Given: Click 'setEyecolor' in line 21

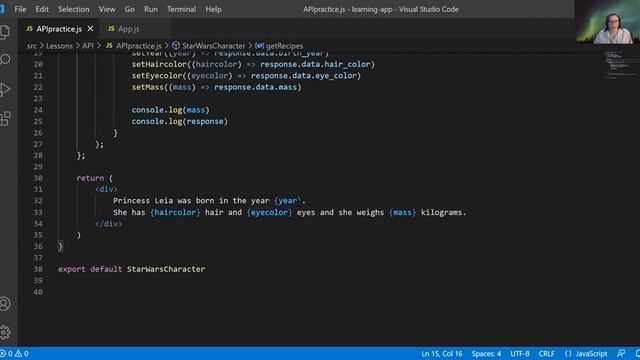Looking at the screenshot, I should click(x=157, y=76).
